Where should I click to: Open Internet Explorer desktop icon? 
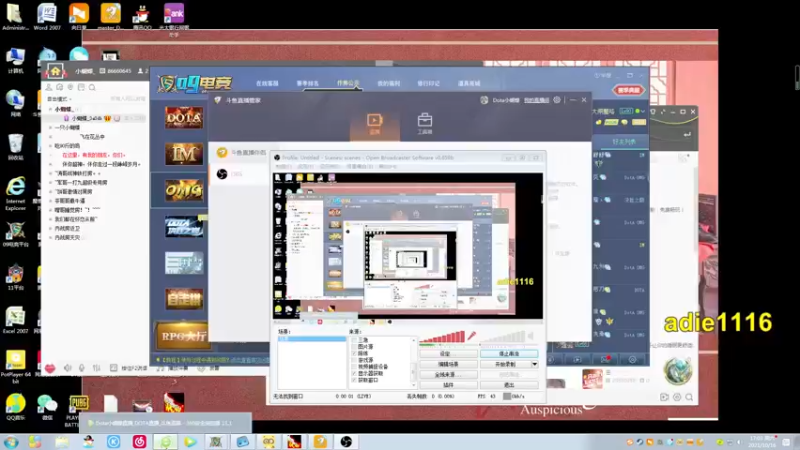(15, 194)
